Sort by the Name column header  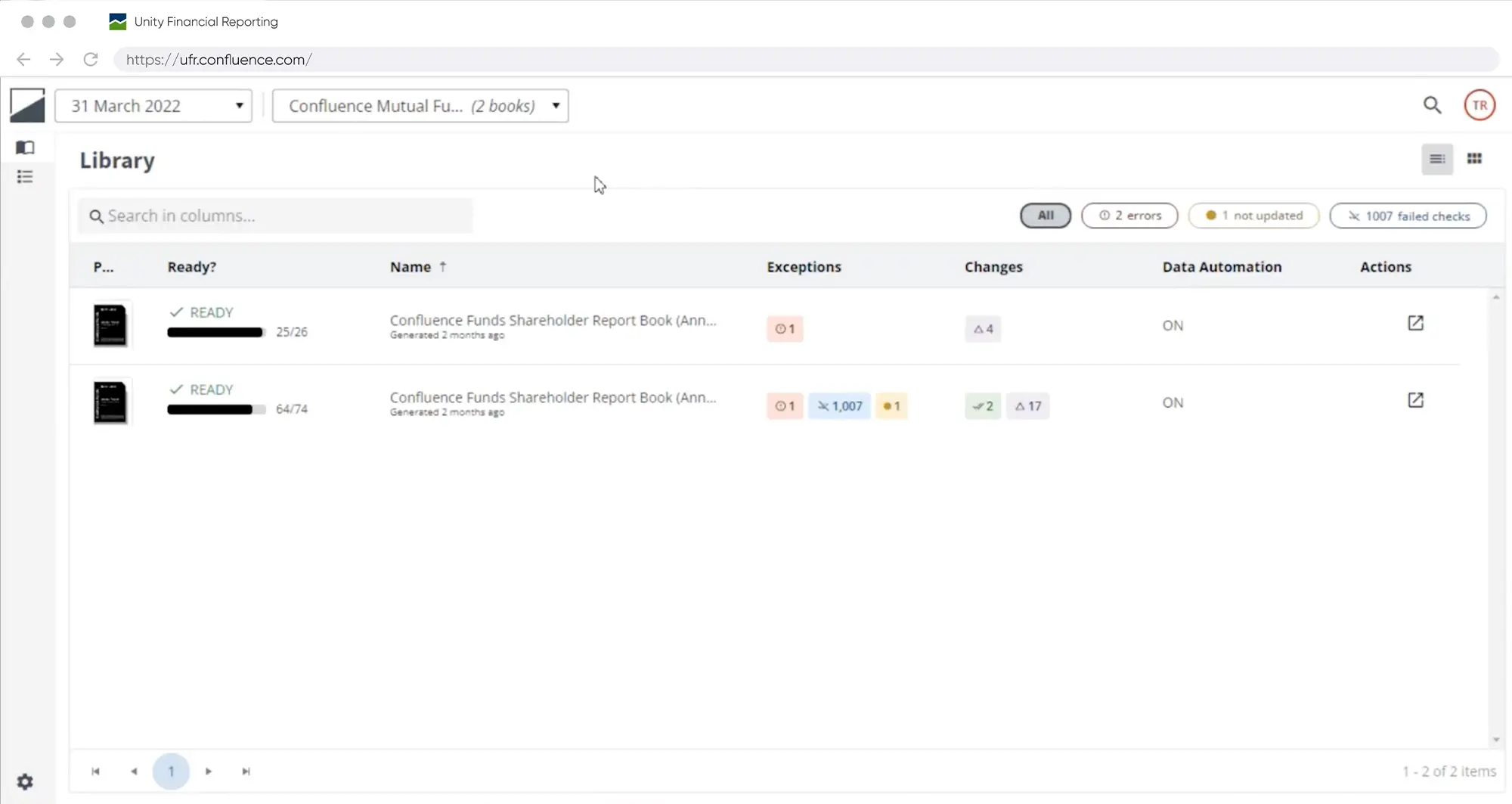point(411,267)
